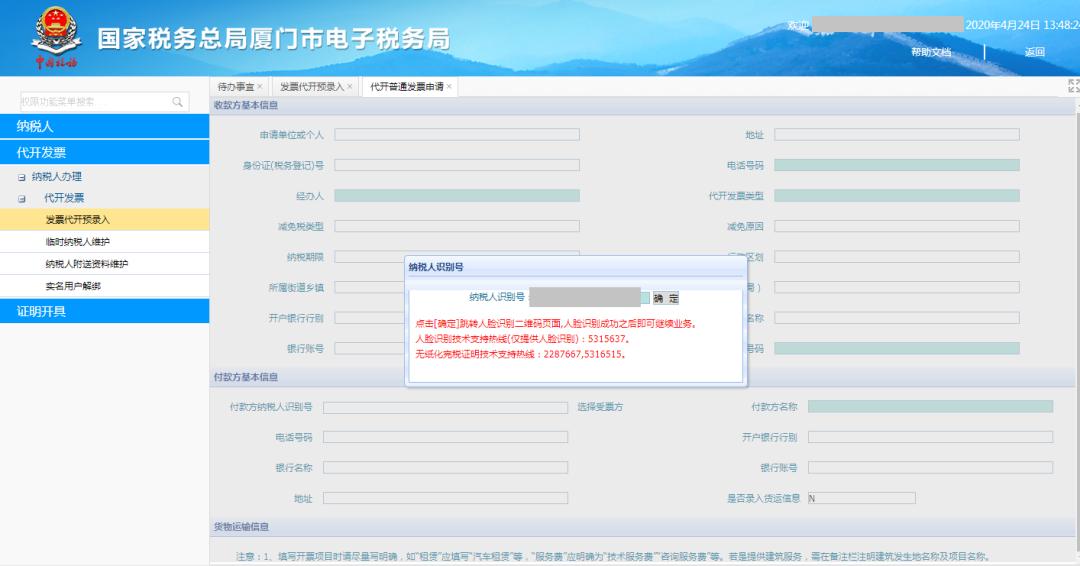Select 临时纳税人维护 in the sidebar
The width and height of the screenshot is (1080, 566).
point(105,242)
